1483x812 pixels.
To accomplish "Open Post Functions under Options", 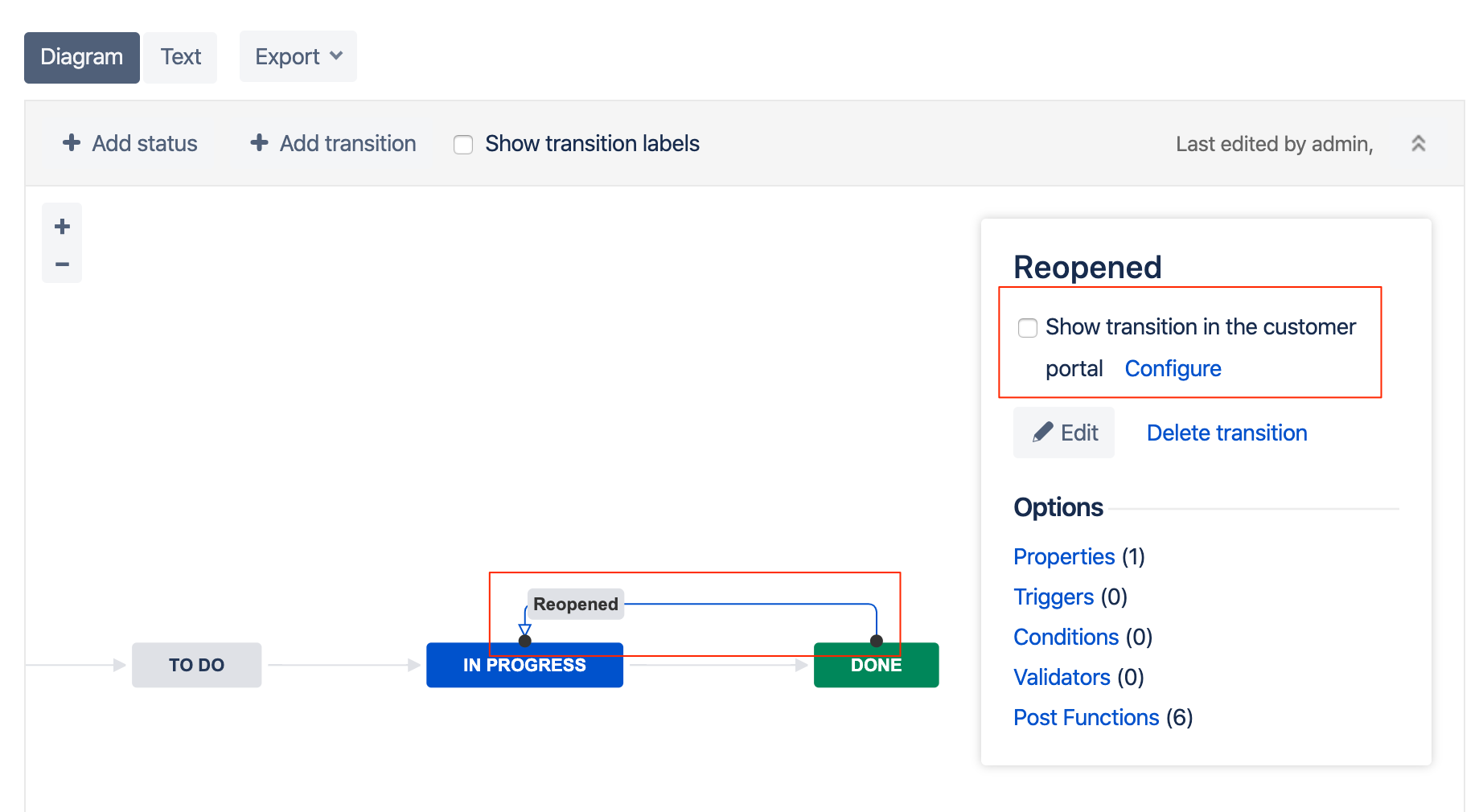I will [1086, 717].
